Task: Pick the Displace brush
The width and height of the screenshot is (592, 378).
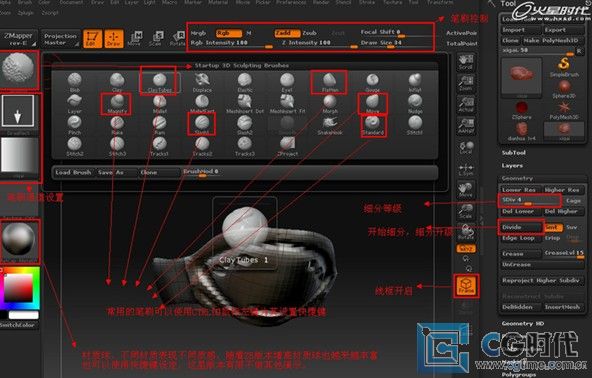Action: click(202, 82)
